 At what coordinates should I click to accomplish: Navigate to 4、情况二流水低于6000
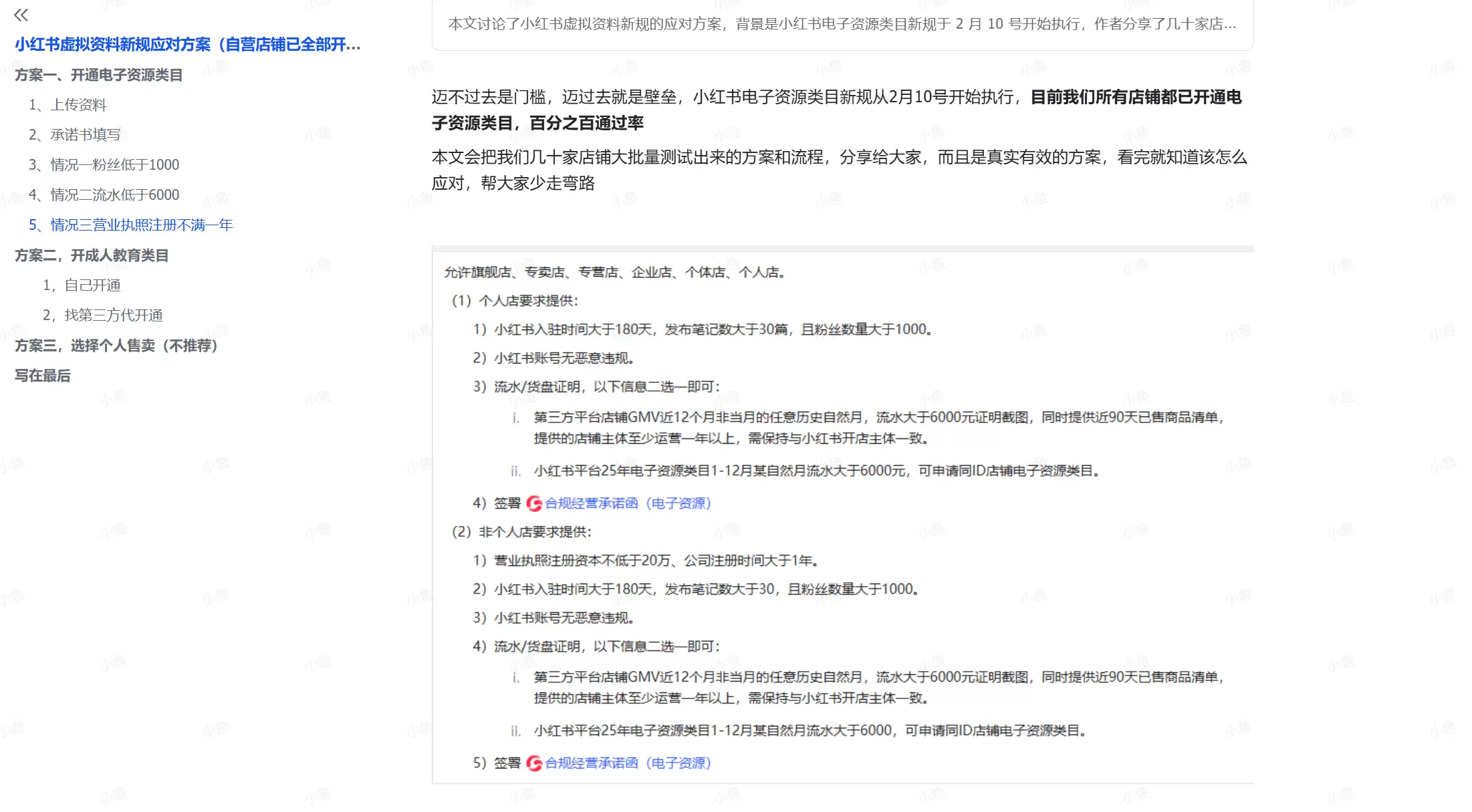(x=104, y=194)
